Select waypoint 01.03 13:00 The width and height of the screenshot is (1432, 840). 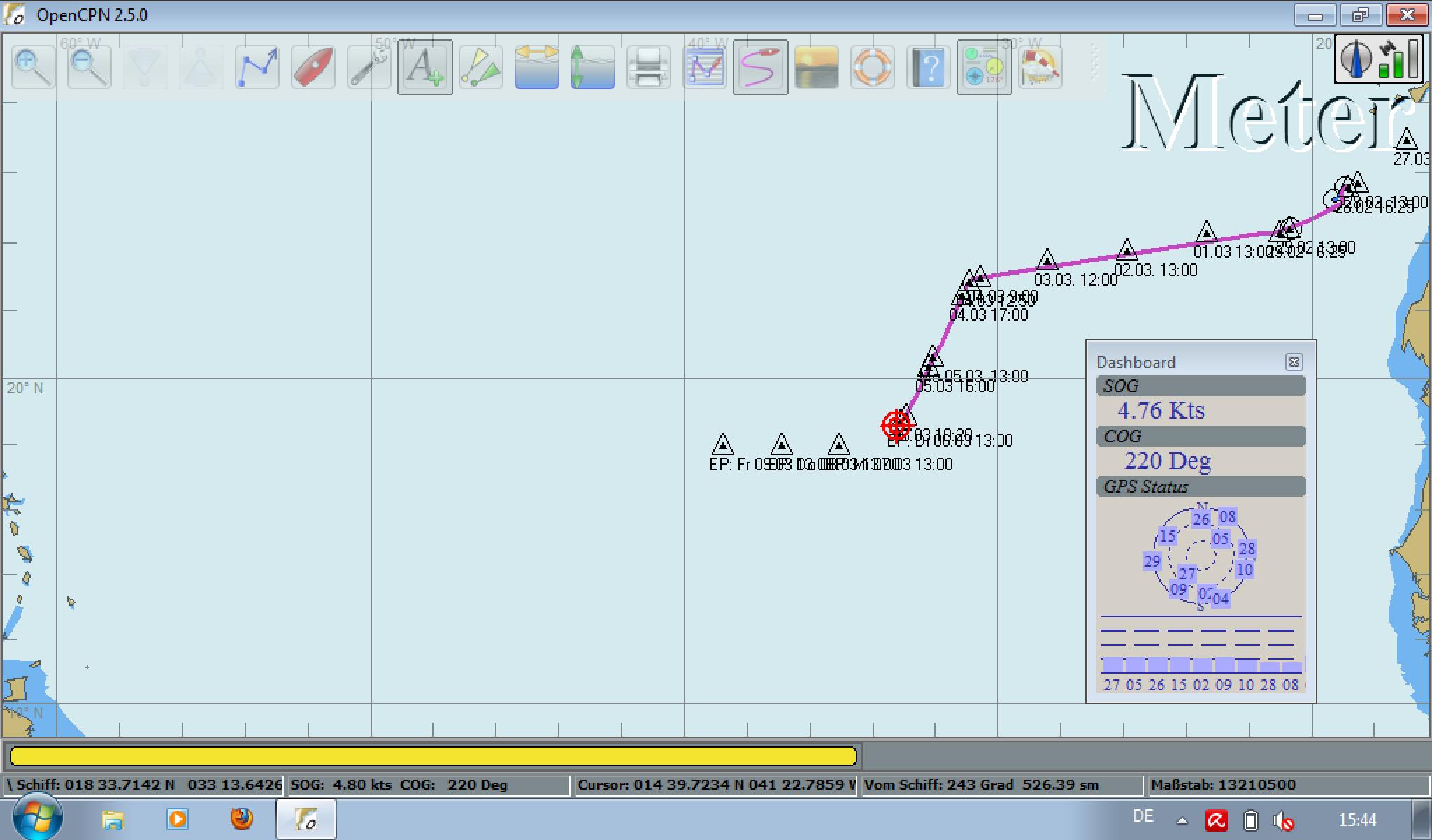click(1206, 231)
